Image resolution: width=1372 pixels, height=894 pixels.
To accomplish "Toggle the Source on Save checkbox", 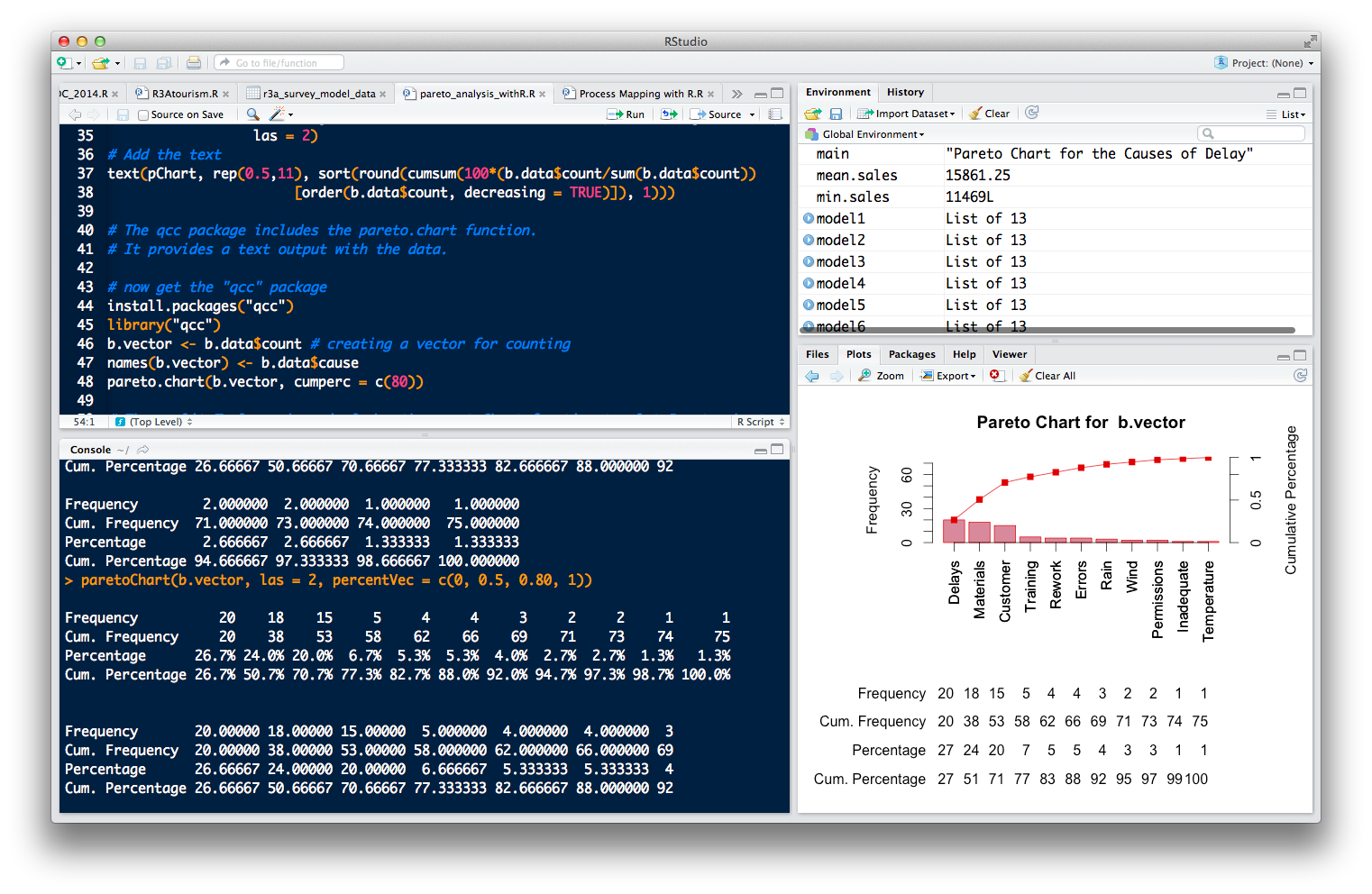I will click(143, 115).
